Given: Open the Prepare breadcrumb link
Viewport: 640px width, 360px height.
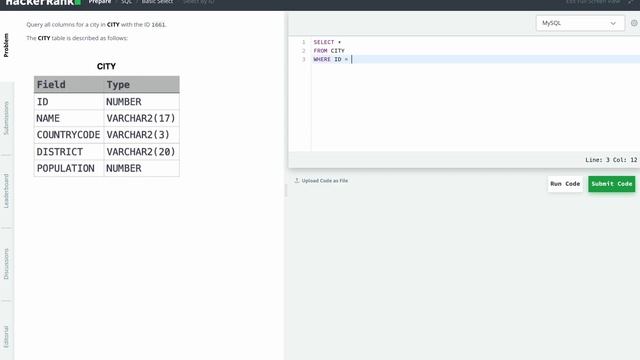Looking at the screenshot, I should [x=100, y=2].
